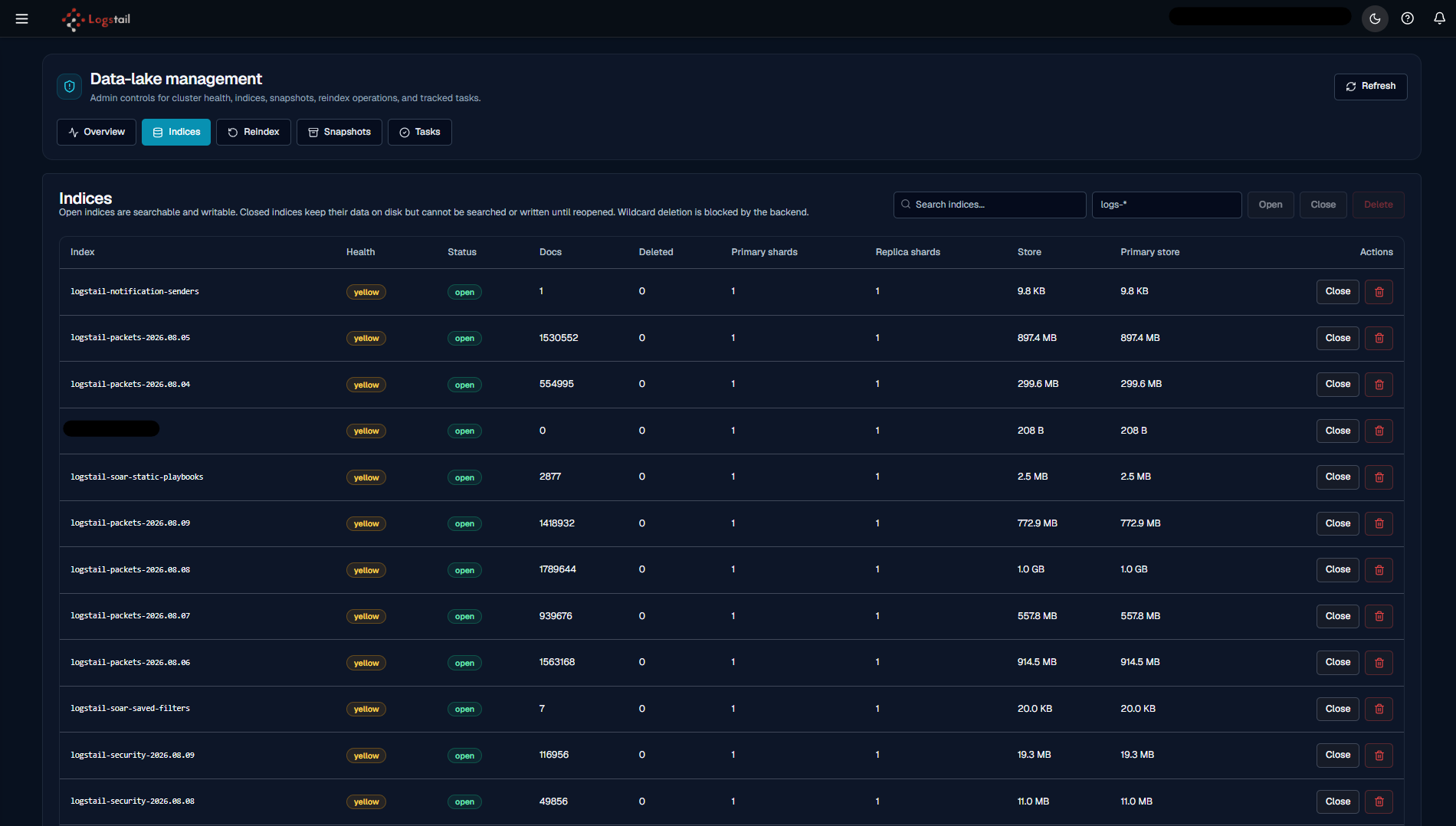Switch to the Overview tab
The image size is (1456, 826).
(97, 132)
